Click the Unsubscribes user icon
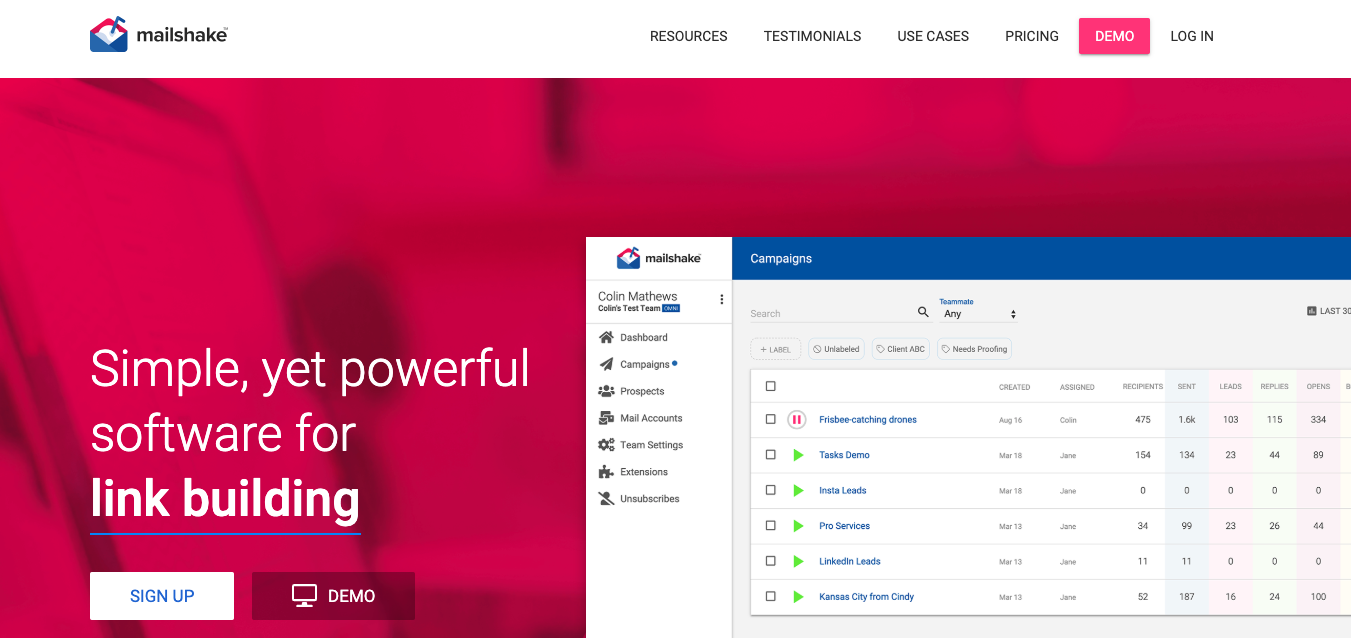1351x638 pixels. [606, 499]
